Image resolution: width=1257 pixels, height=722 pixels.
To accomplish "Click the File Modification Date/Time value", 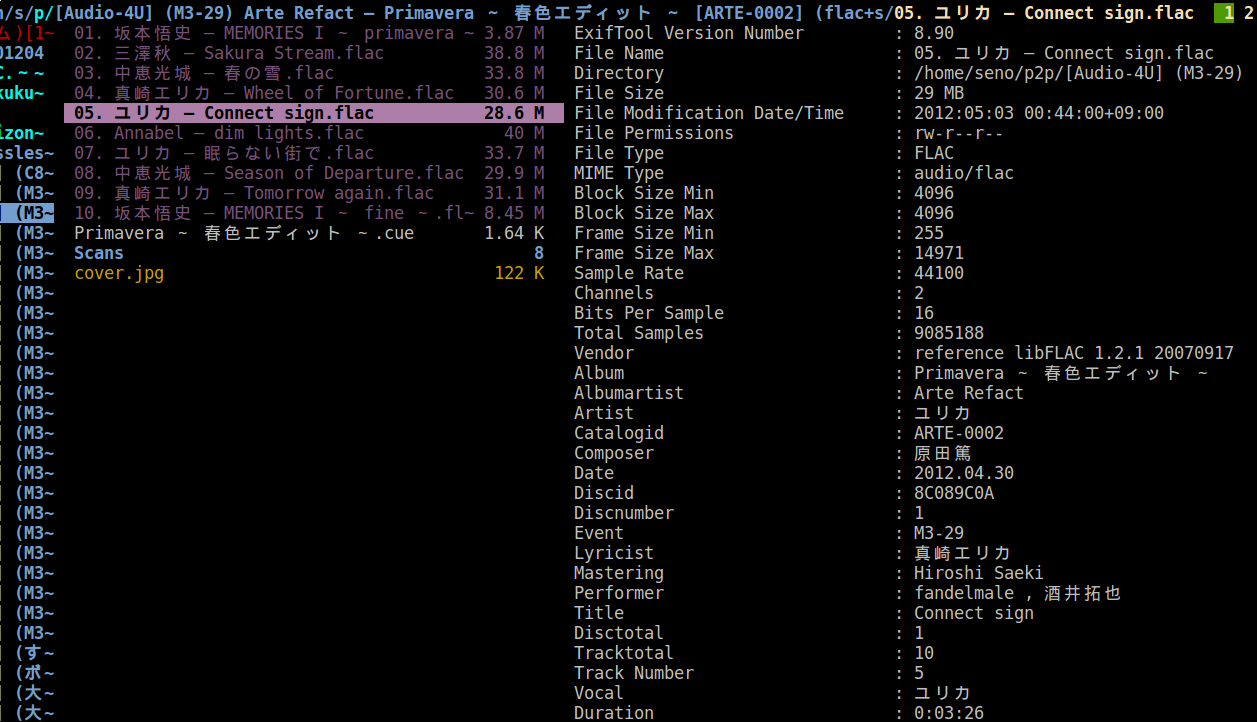I will [x=1039, y=113].
